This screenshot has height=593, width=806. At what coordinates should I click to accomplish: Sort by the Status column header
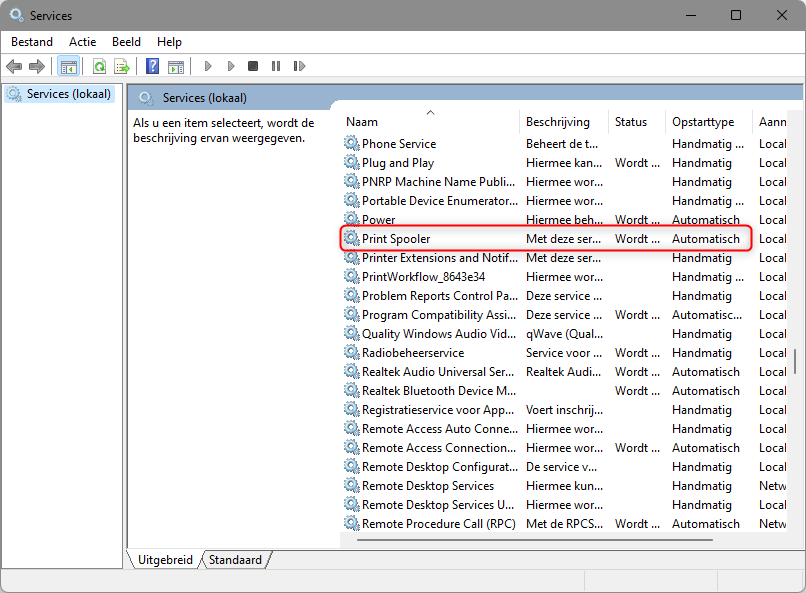(x=631, y=122)
